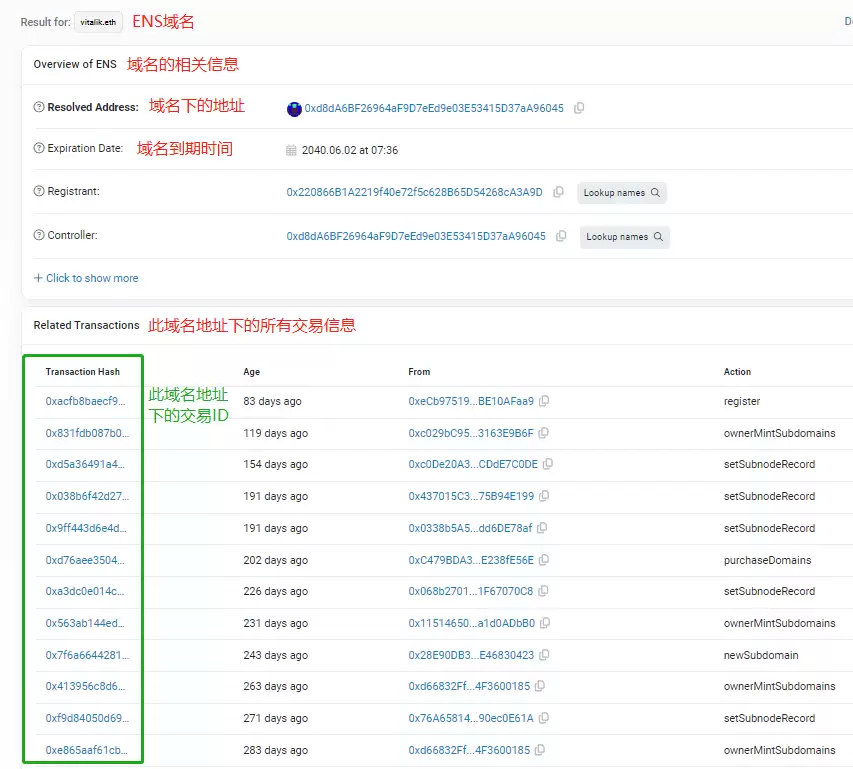853x769 pixels.
Task: Click the avatar icon beside the Resolved Address
Action: (x=293, y=107)
